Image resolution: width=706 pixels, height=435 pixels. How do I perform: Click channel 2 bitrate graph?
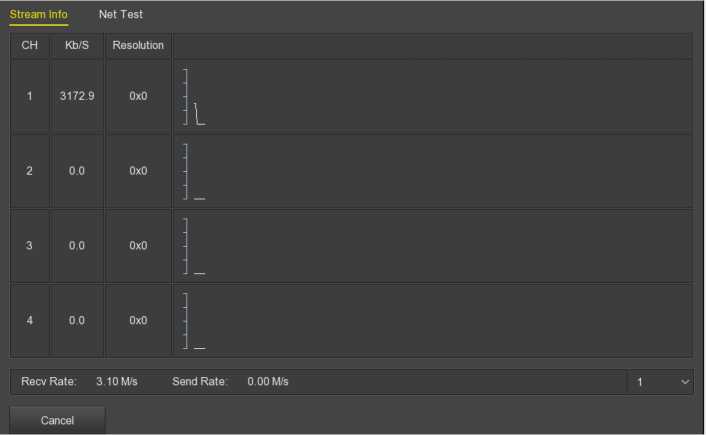(x=432, y=171)
